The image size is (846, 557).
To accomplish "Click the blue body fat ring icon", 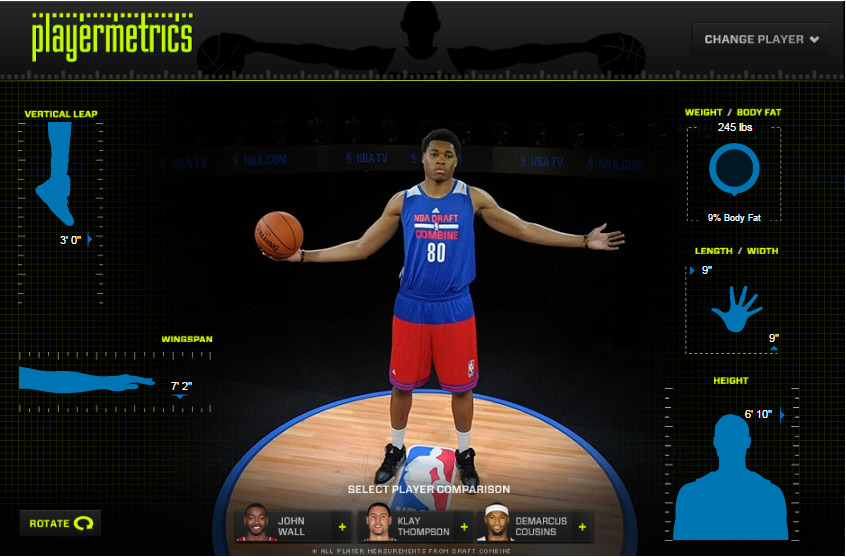I will pos(734,169).
